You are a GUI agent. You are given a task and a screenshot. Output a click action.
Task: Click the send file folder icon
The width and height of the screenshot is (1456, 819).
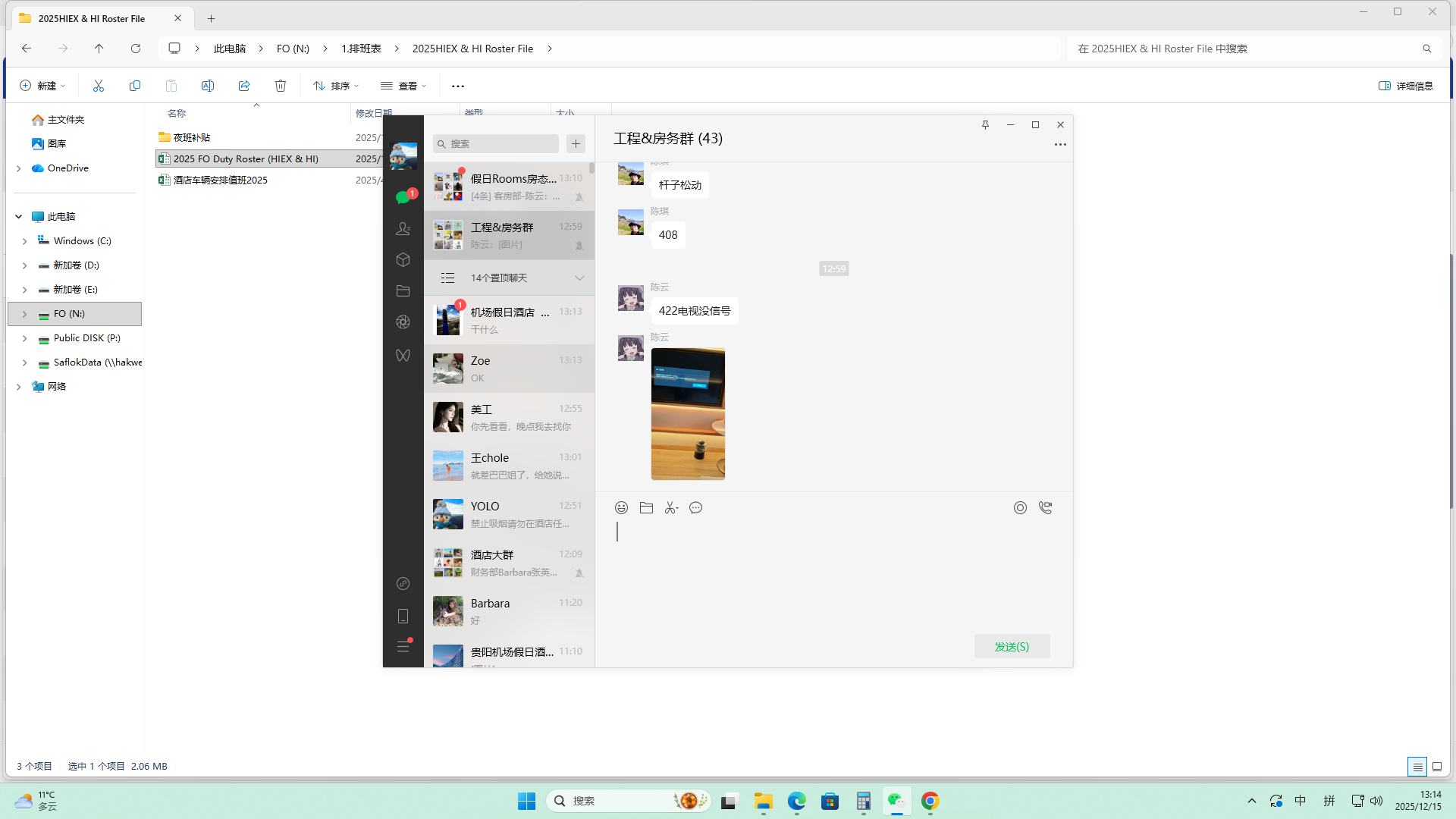click(x=646, y=508)
